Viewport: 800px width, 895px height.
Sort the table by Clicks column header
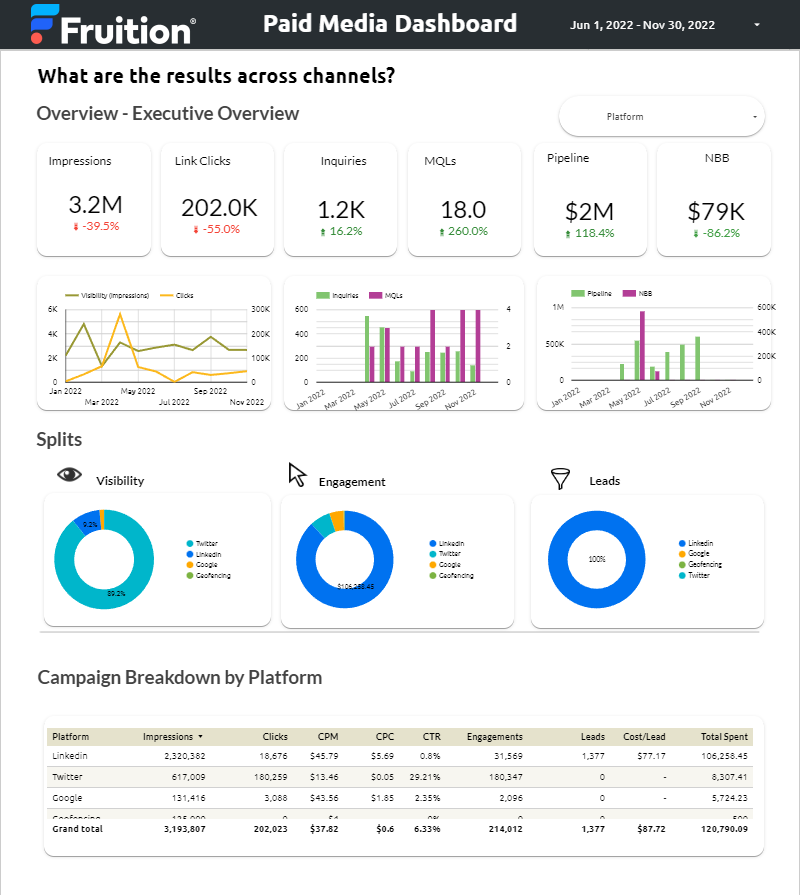[x=275, y=737]
